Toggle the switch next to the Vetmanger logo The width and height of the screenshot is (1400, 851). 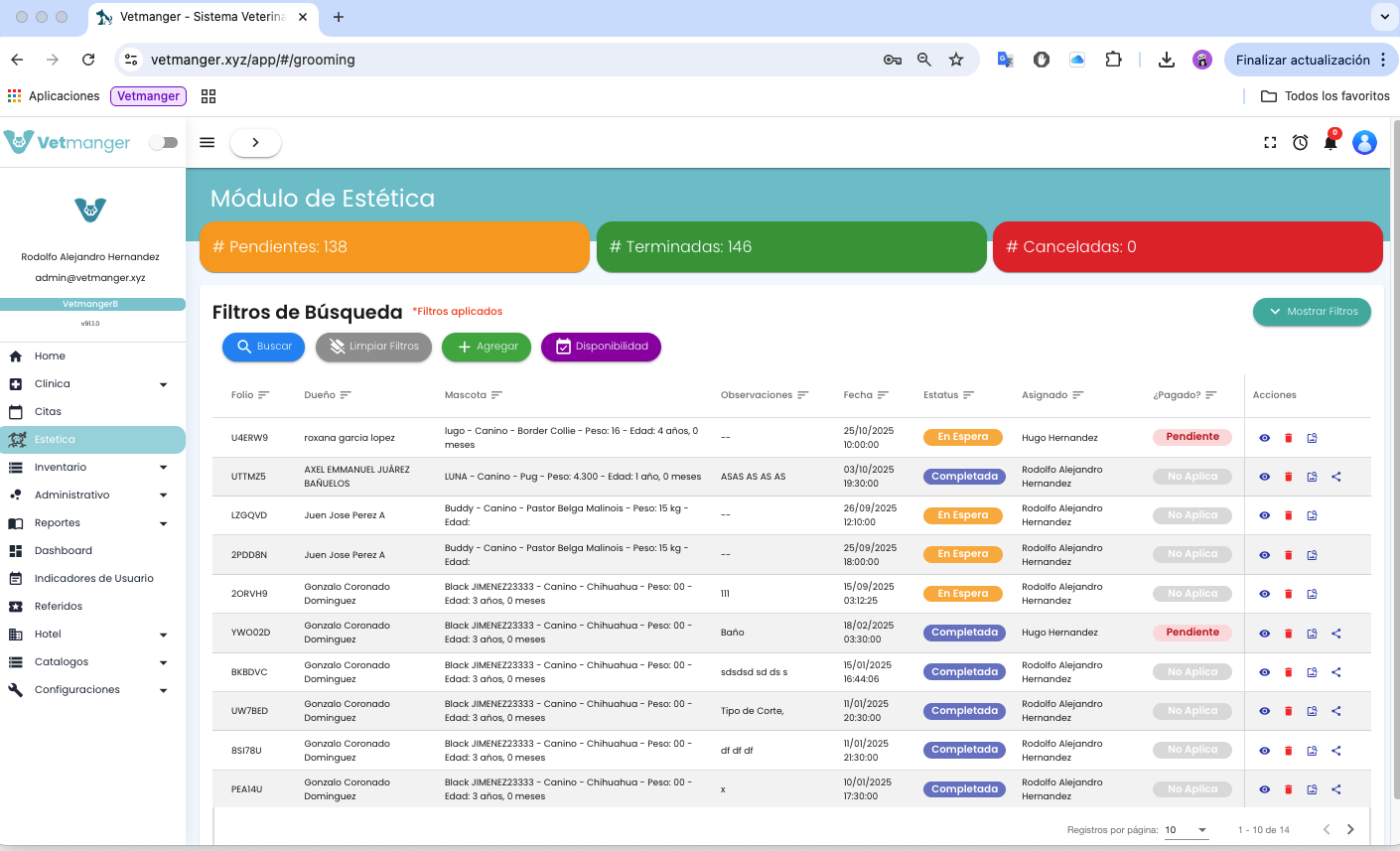164,143
